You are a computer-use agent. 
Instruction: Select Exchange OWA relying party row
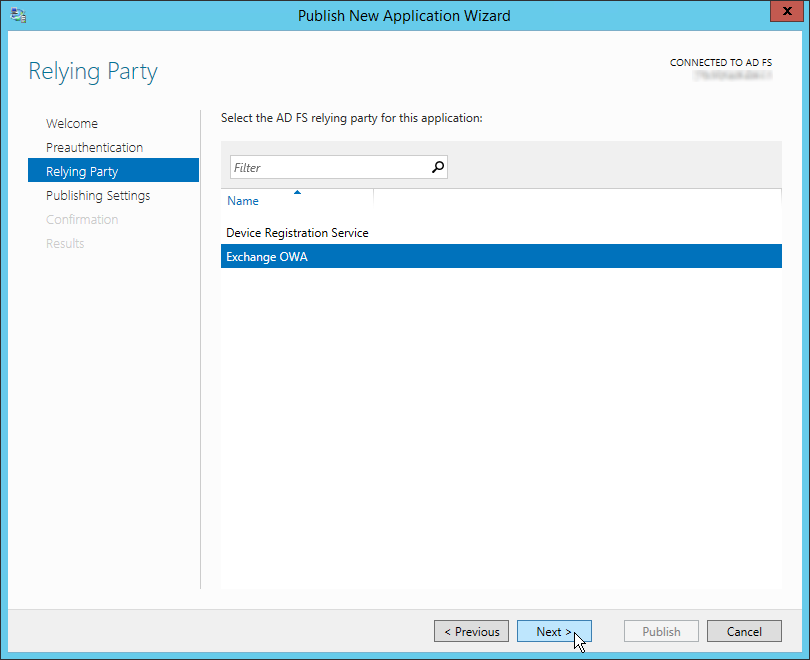coord(500,257)
